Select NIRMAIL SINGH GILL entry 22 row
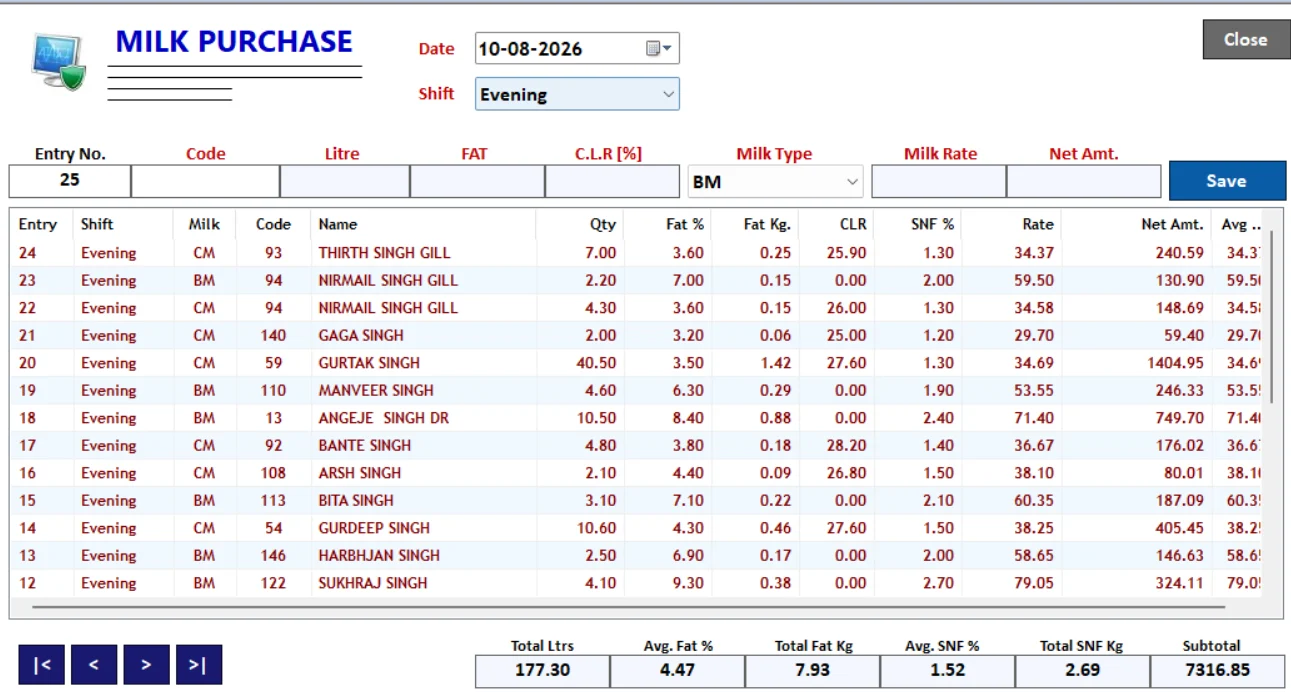 click(x=635, y=308)
